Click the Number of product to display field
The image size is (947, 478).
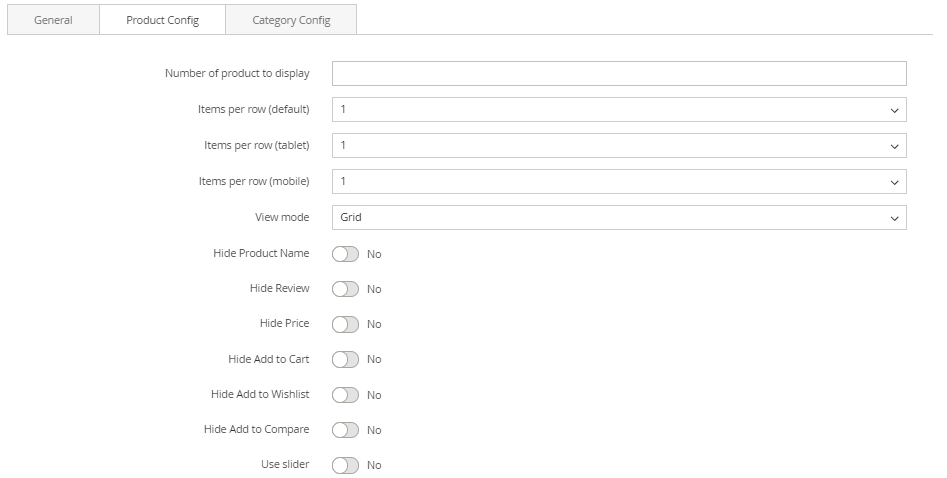[x=618, y=74]
